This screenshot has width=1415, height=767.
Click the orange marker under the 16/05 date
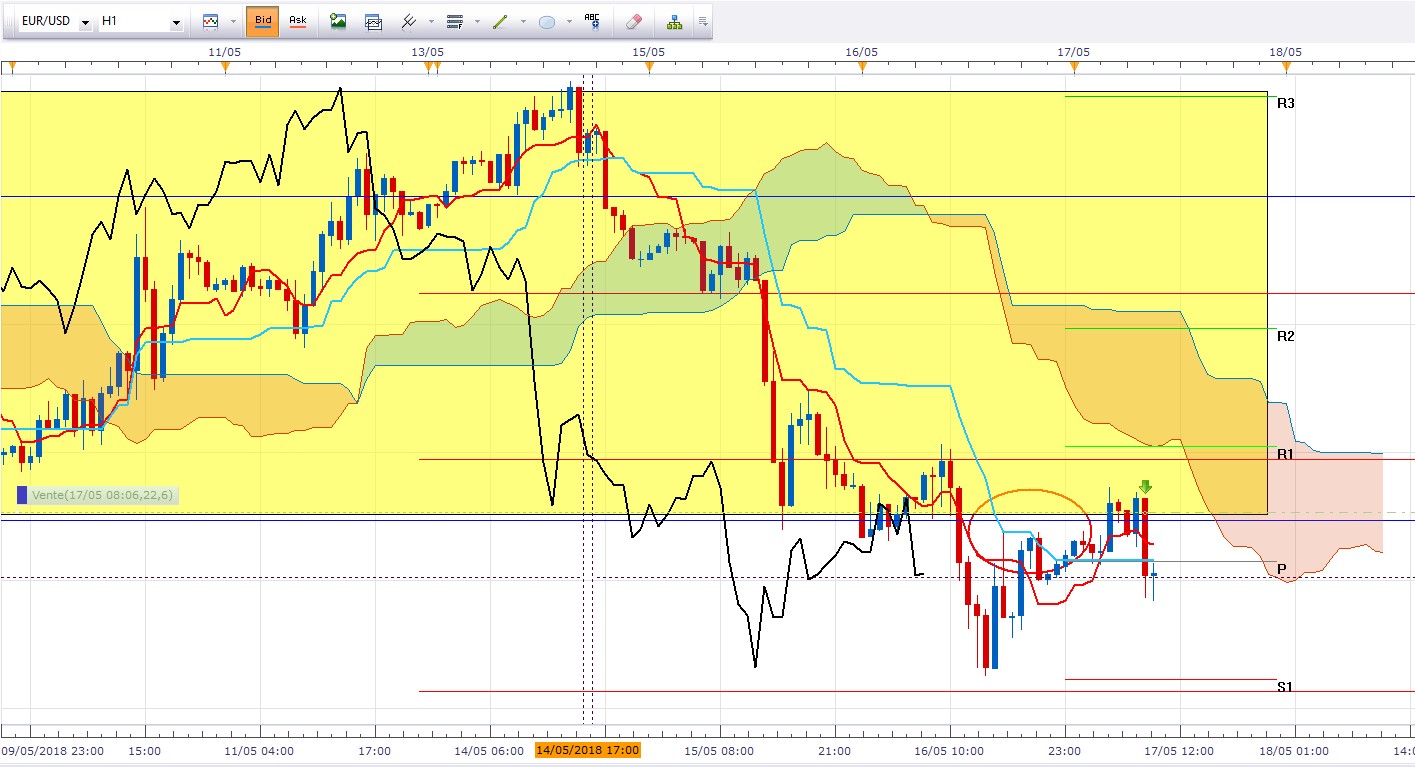coord(862,67)
